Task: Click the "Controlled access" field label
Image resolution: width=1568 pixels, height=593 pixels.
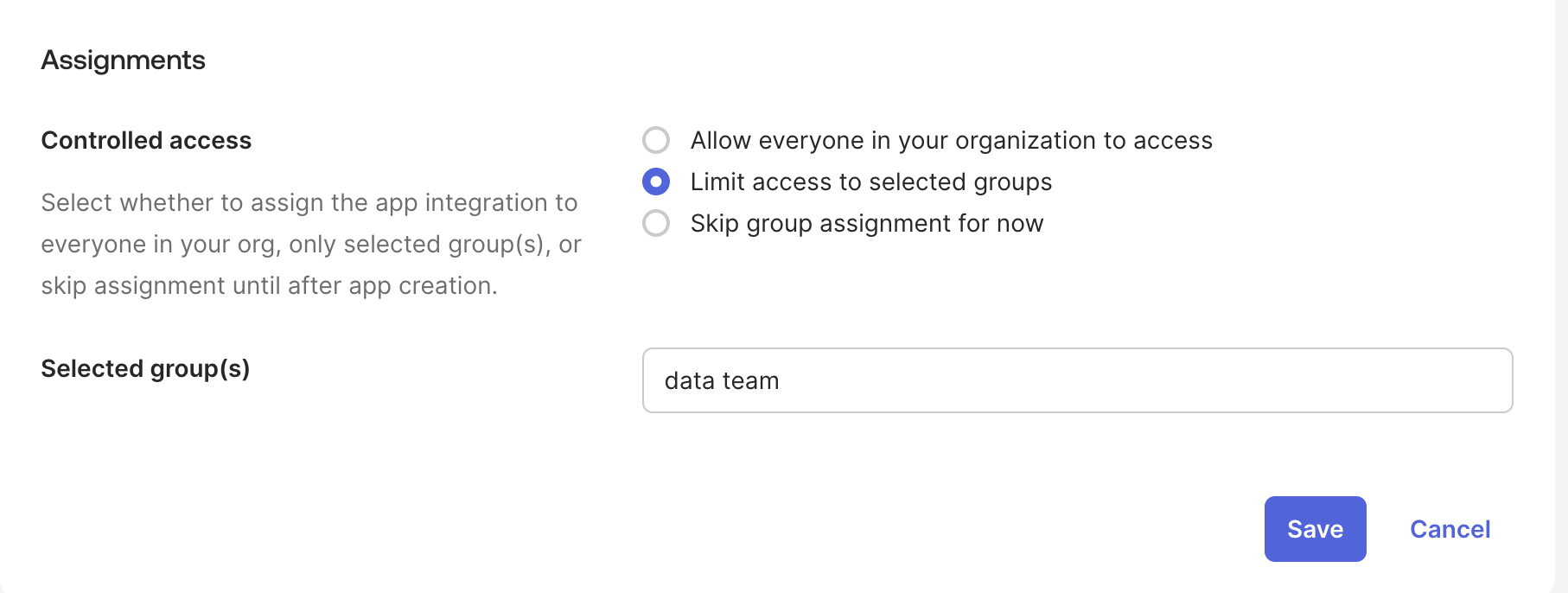Action: pyautogui.click(x=146, y=140)
